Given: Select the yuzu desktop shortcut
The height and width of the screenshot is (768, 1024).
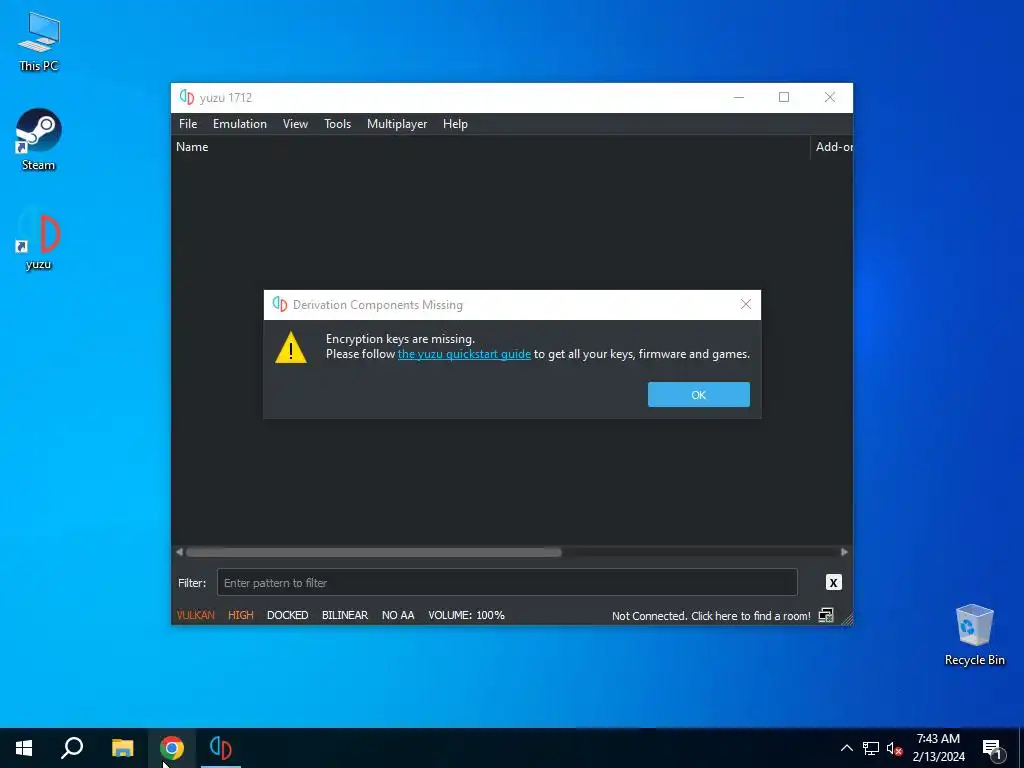Looking at the screenshot, I should point(39,238).
